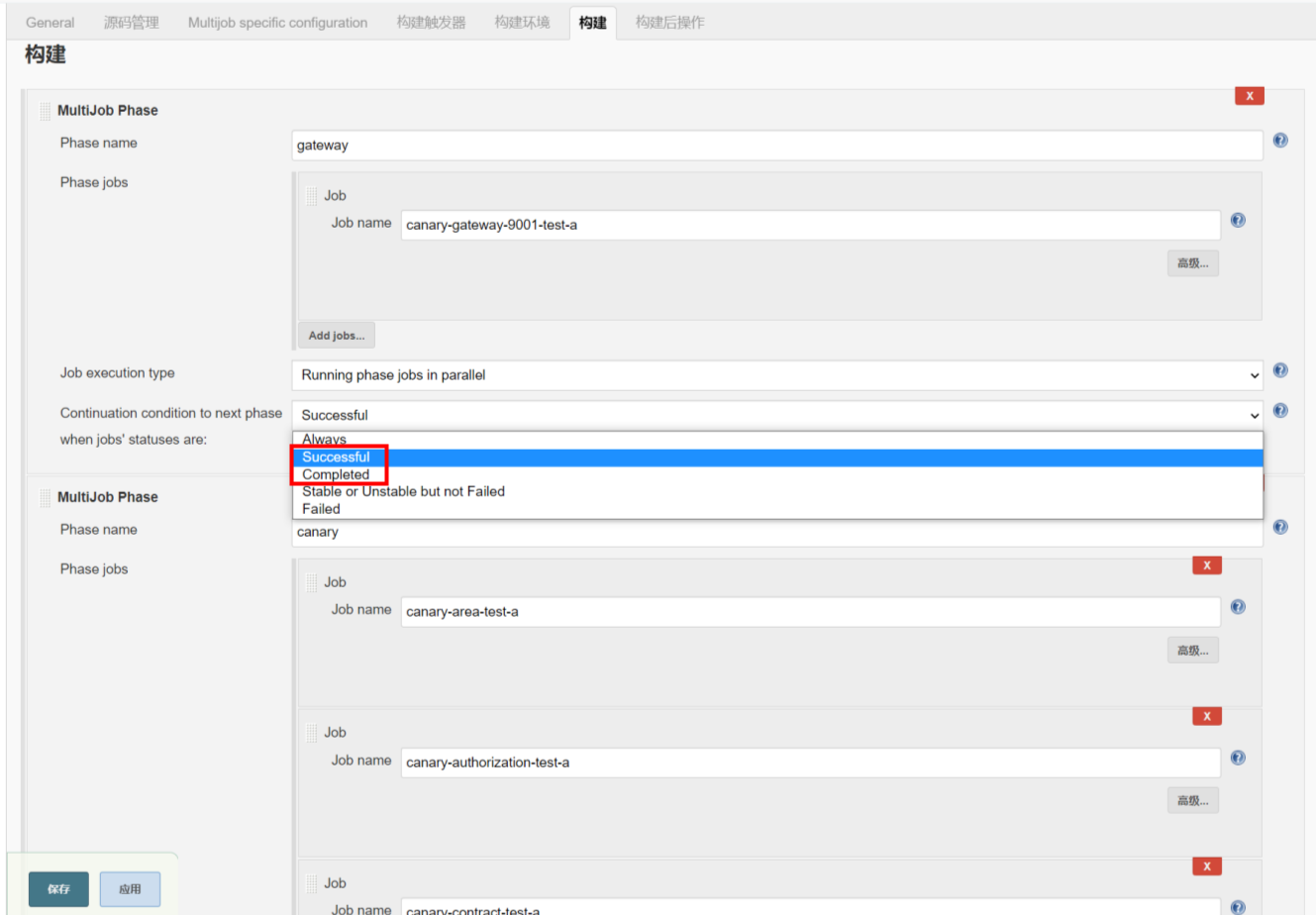Open the Job execution type dropdown

pos(777,374)
